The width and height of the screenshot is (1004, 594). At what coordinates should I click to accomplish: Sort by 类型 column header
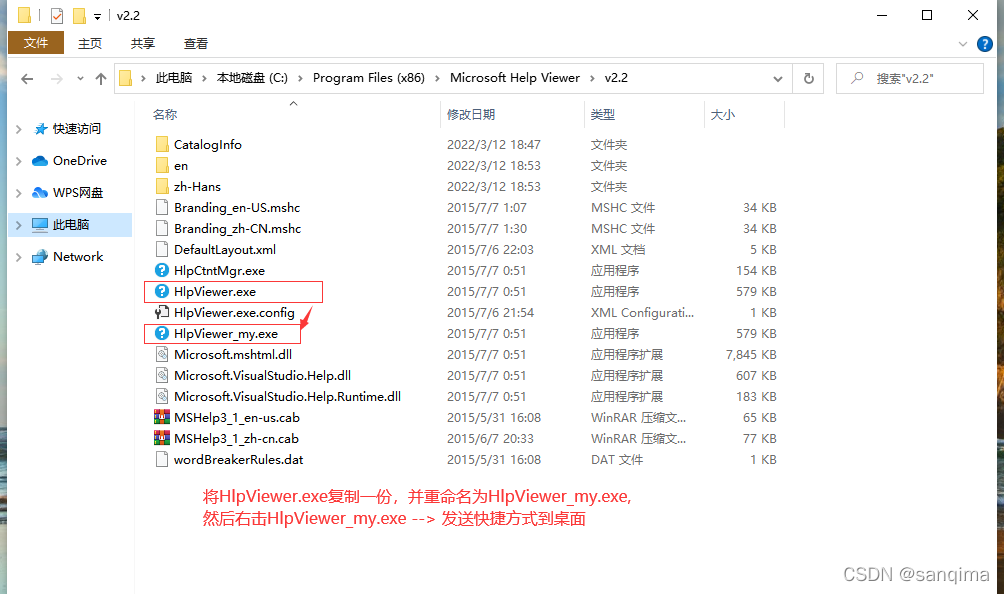pos(603,115)
